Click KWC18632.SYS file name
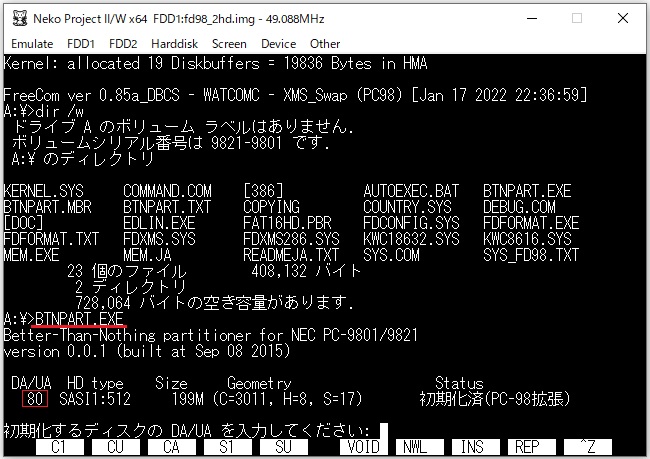Image resolution: width=650 pixels, height=459 pixels. [411, 239]
